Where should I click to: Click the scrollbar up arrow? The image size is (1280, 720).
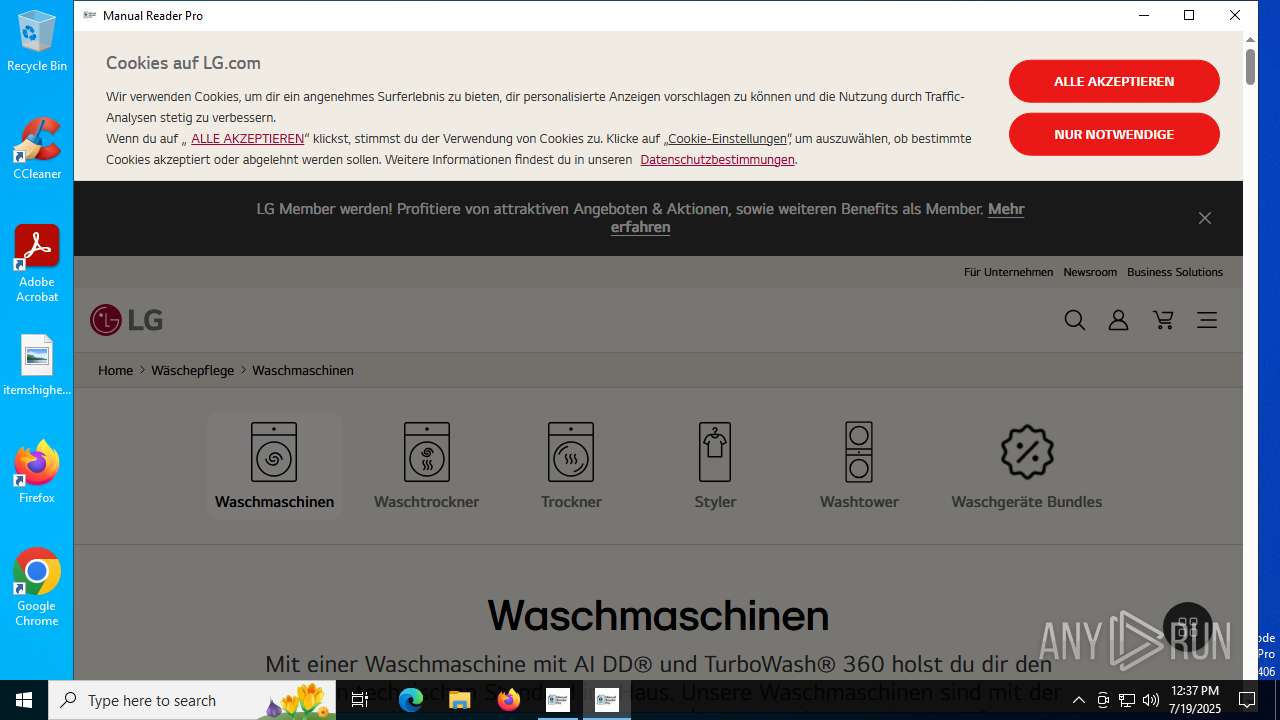[x=1250, y=39]
